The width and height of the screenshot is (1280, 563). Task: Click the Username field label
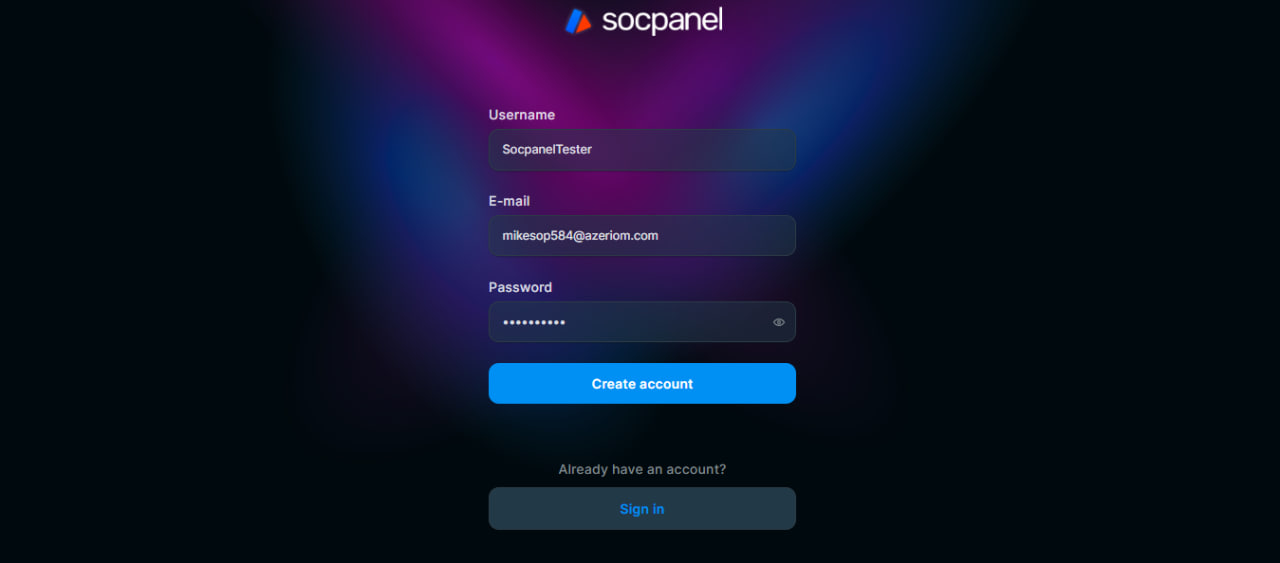pos(521,115)
